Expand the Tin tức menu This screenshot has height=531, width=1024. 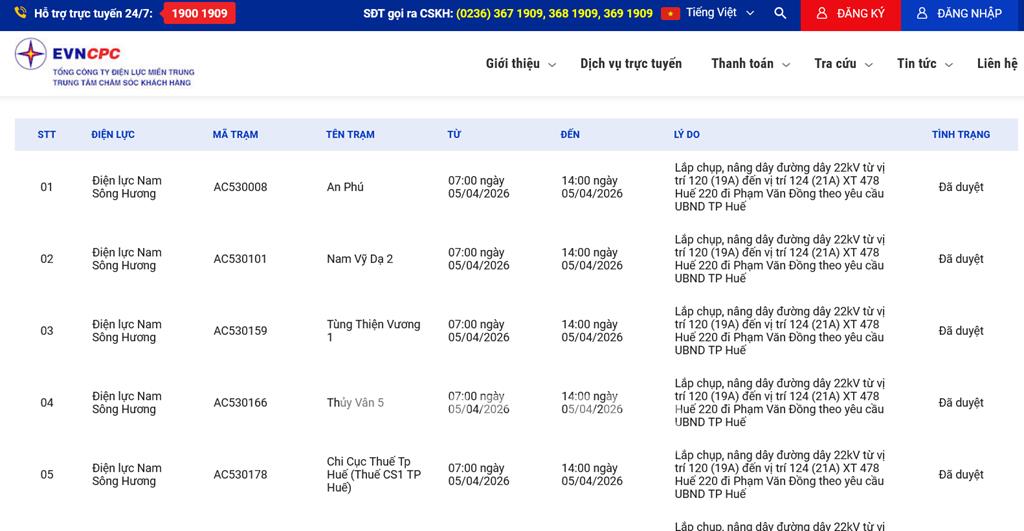pyautogui.click(x=924, y=64)
